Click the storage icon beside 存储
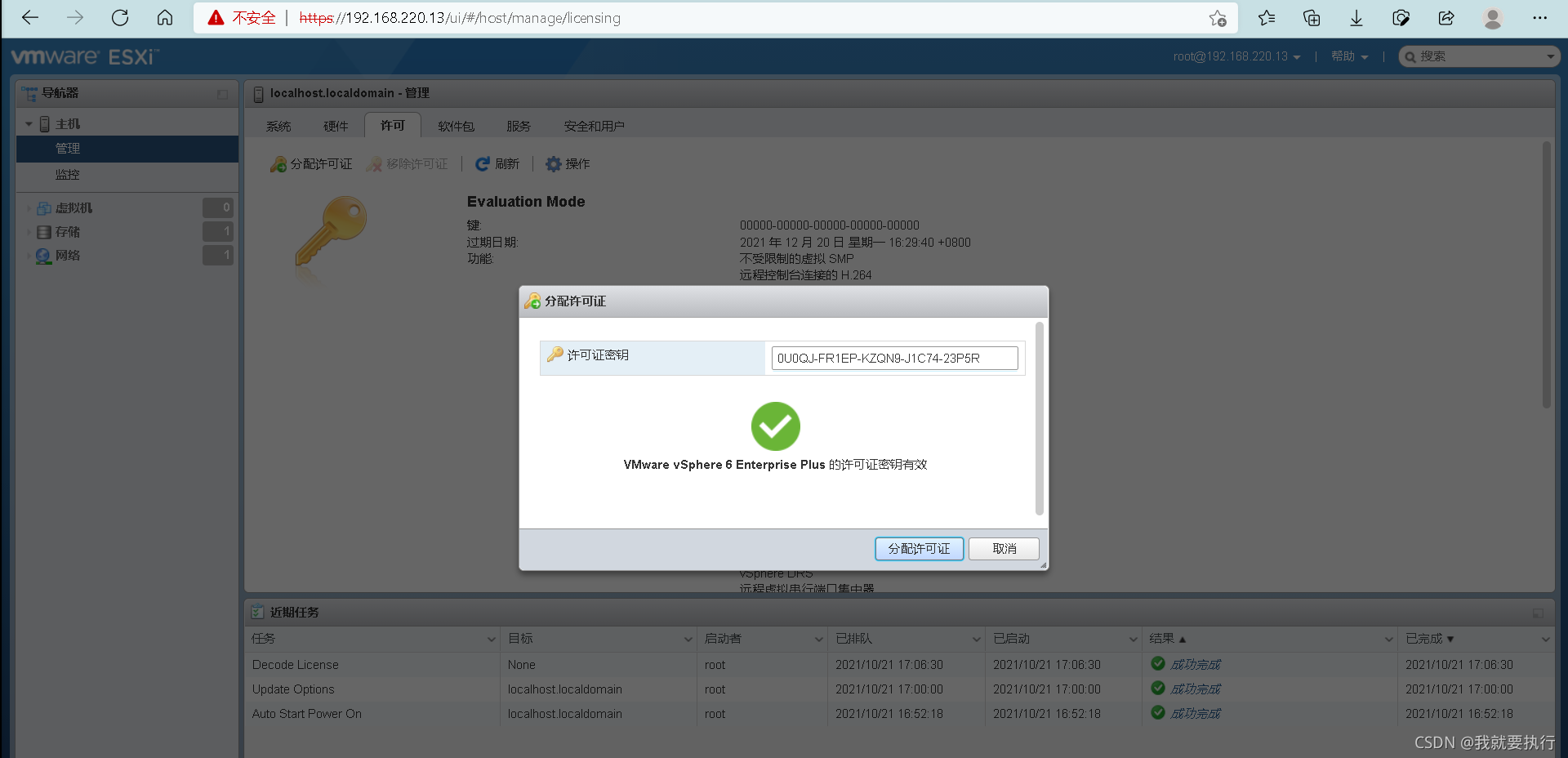Image resolution: width=1568 pixels, height=758 pixels. tap(44, 232)
